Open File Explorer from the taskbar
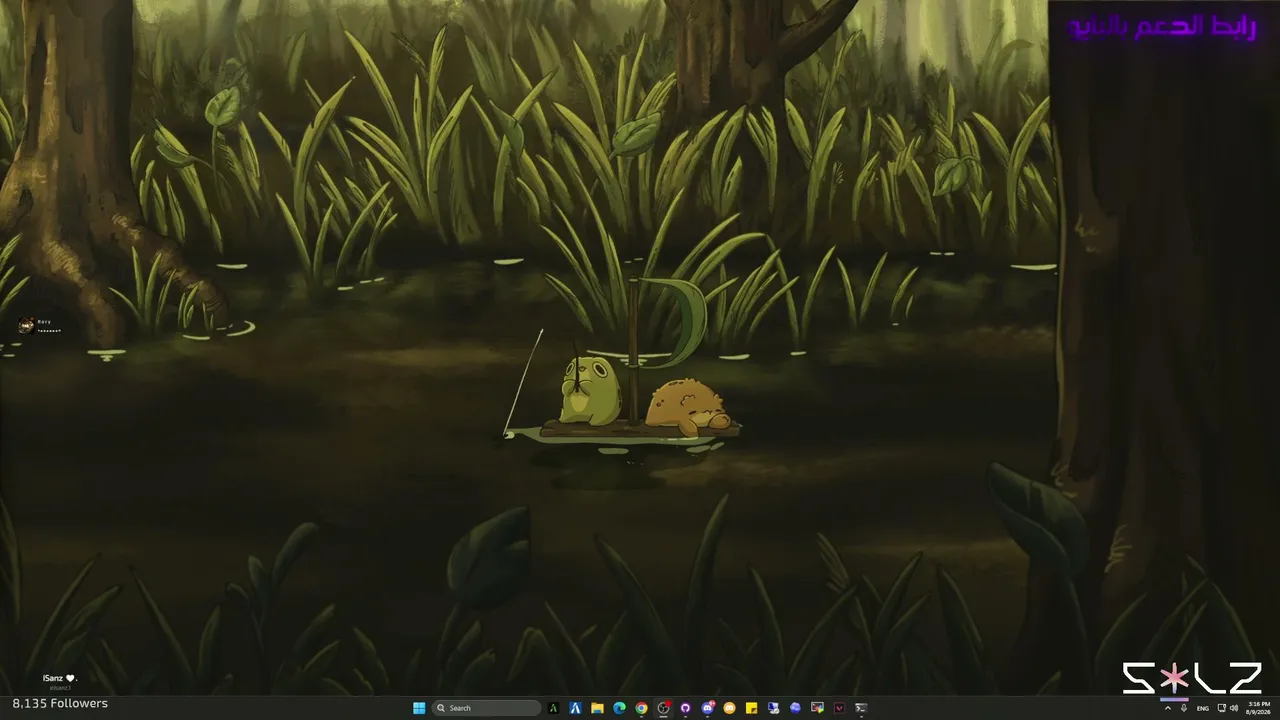This screenshot has height=720, width=1280. coord(597,708)
